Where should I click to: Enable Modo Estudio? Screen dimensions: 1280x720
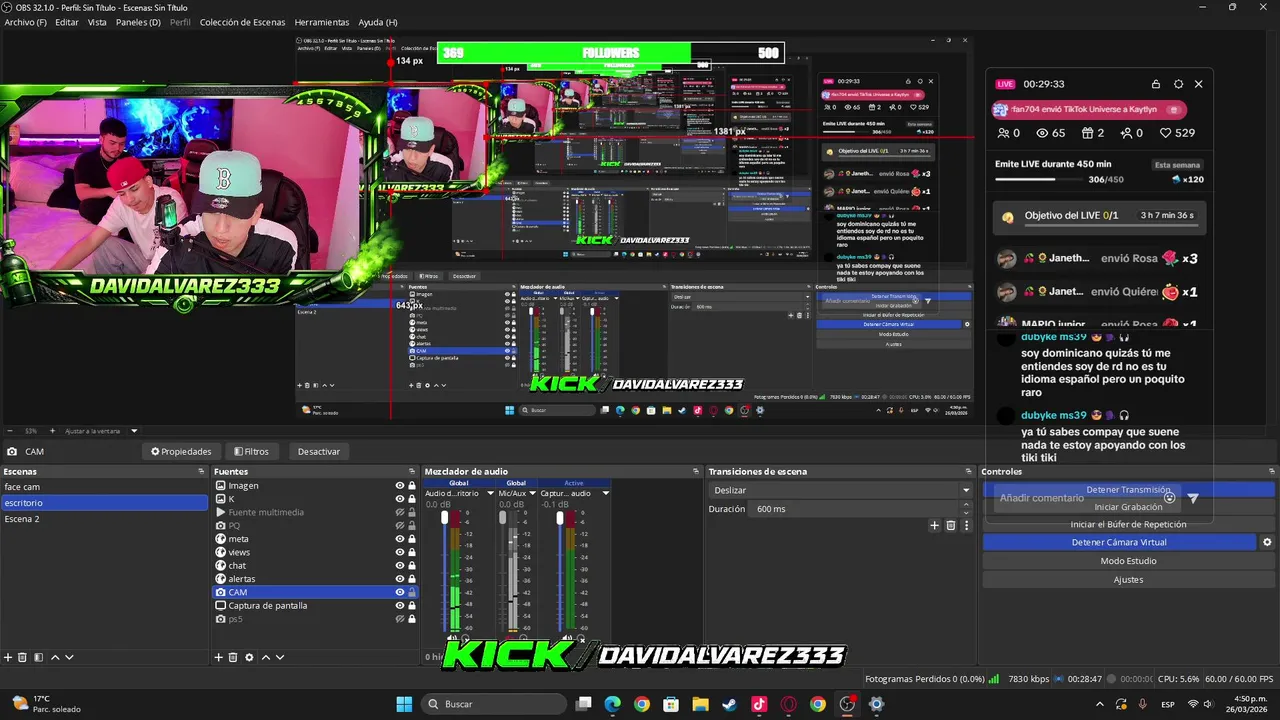point(1128,561)
